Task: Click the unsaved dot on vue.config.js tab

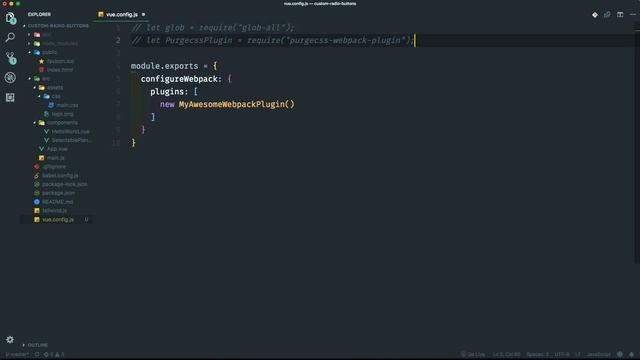Action: coord(143,15)
